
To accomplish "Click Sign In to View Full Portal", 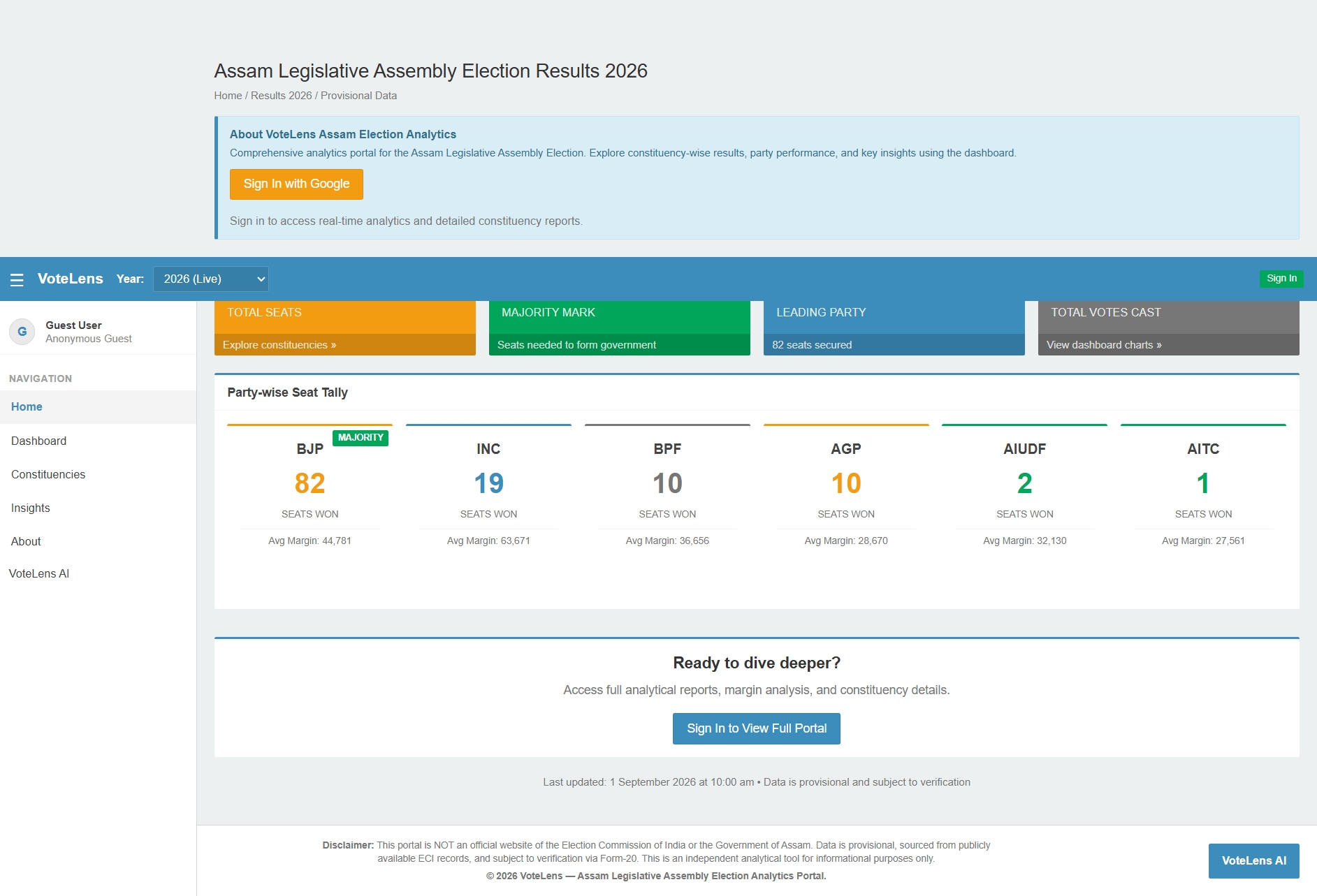I will (756, 728).
